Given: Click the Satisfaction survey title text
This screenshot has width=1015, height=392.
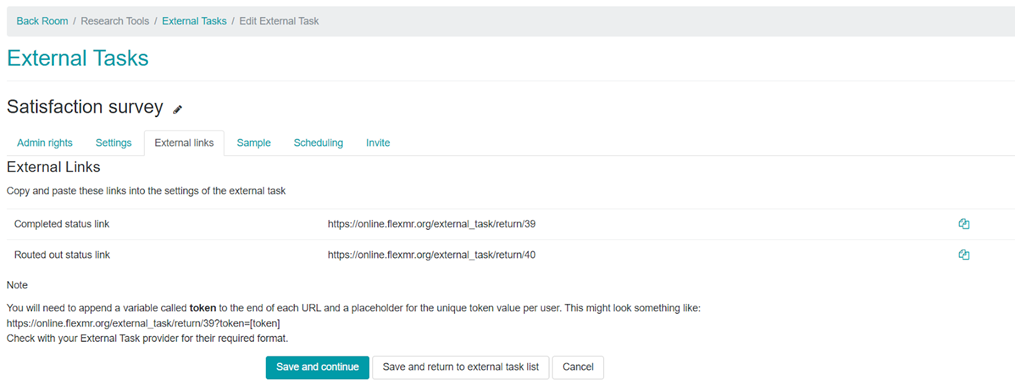Looking at the screenshot, I should (x=85, y=107).
